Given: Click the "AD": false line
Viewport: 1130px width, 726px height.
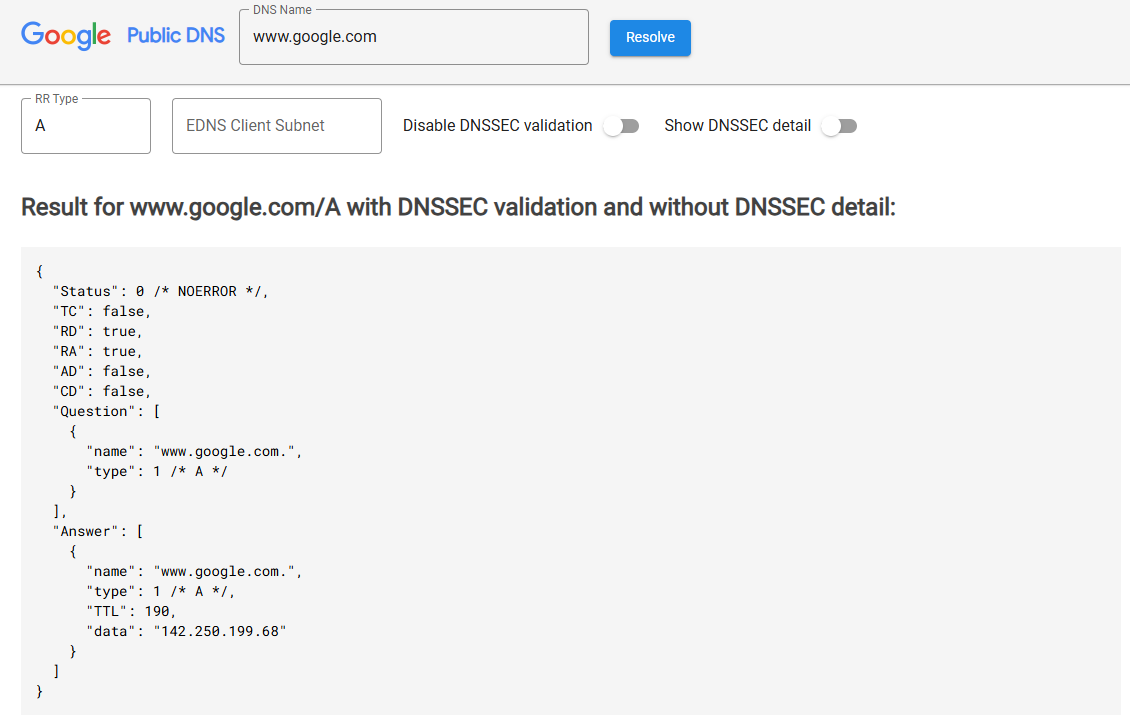Looking at the screenshot, I should click(x=102, y=371).
